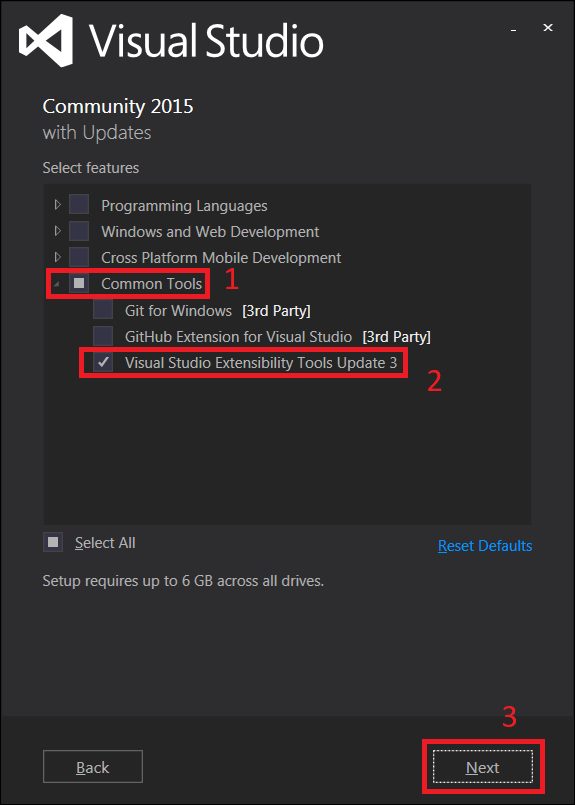Click the Reset Defaults link
575x805 pixels.
point(485,545)
